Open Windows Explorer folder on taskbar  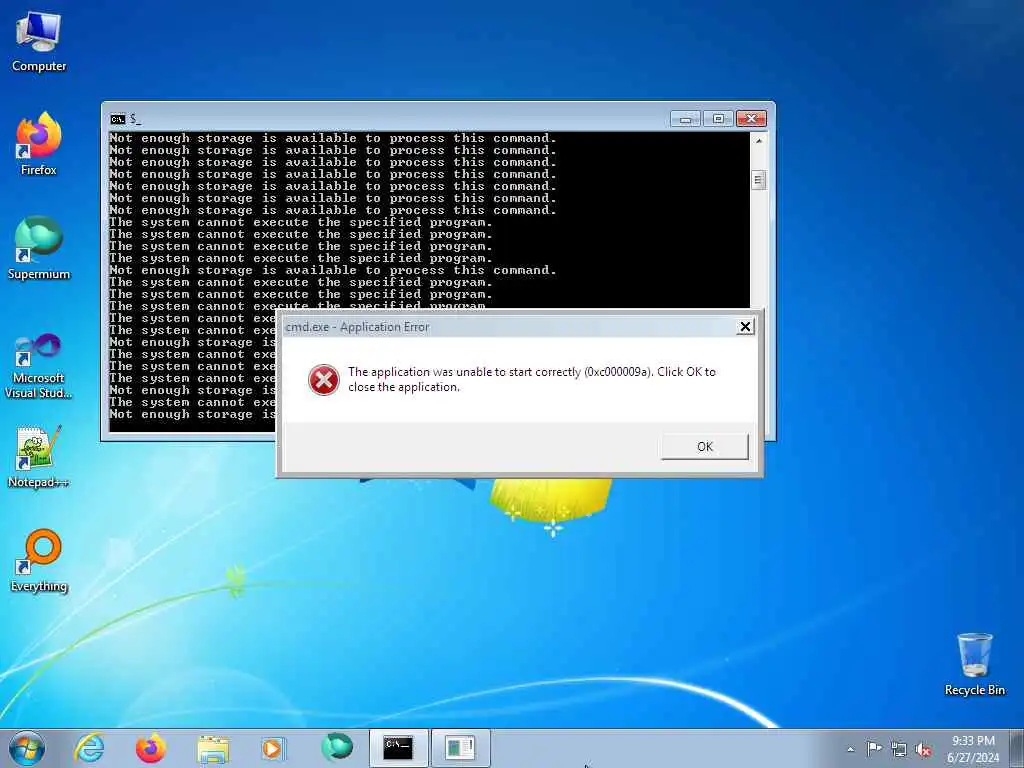pos(213,749)
